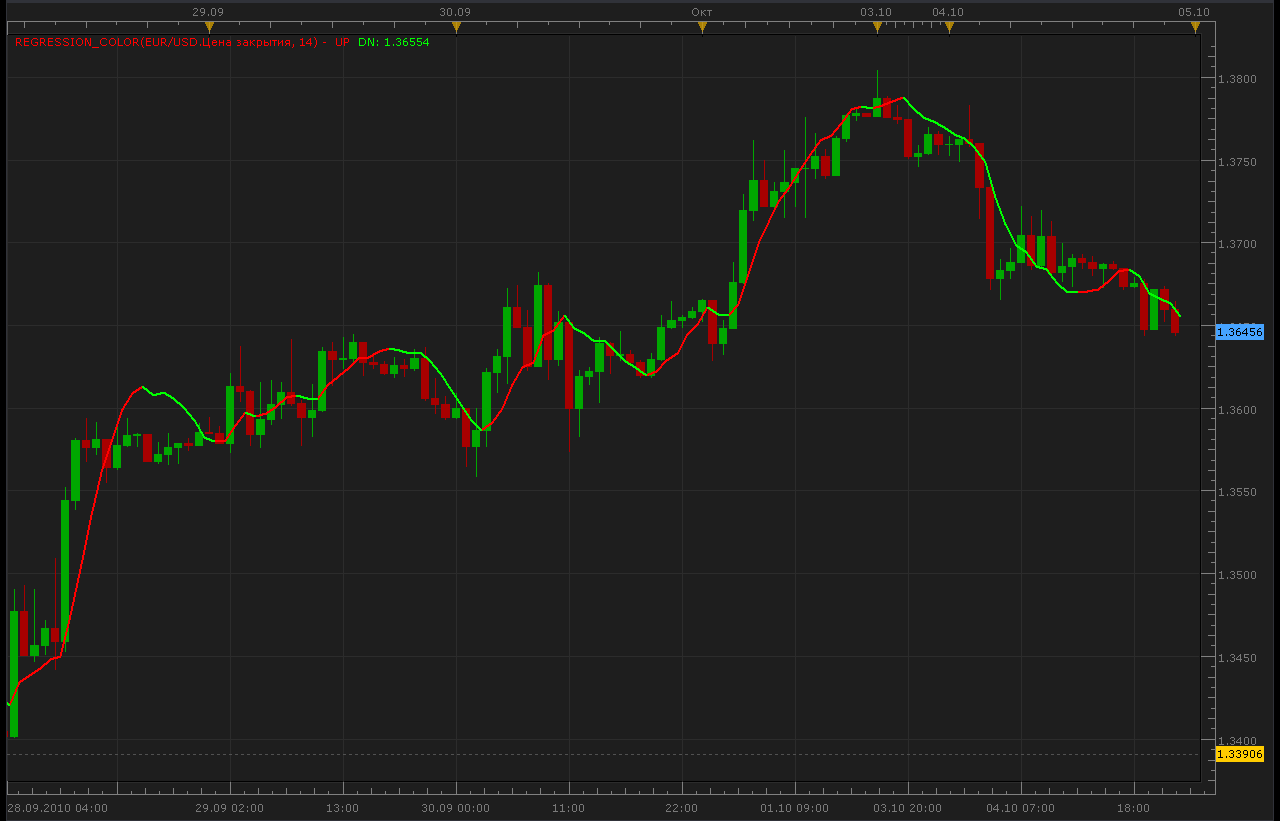1280x821 pixels.
Task: Click the 1.3400 price axis label
Action: [x=1237, y=741]
